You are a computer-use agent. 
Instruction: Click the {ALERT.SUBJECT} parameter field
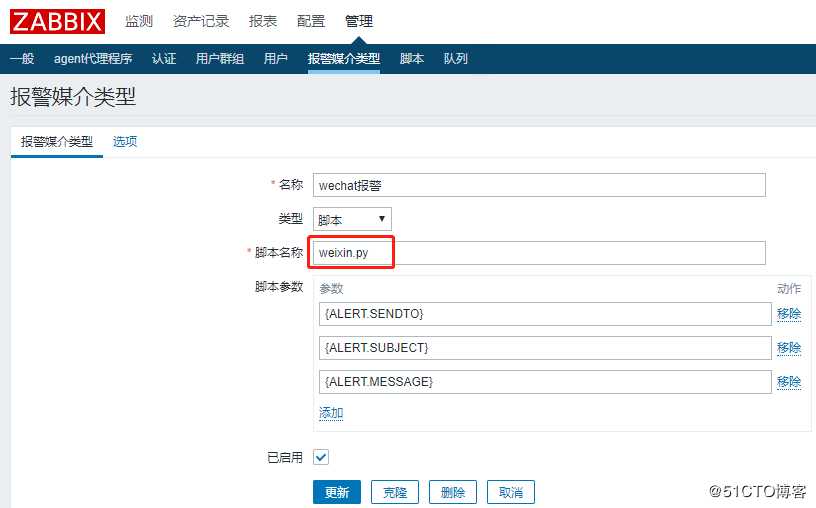(545, 348)
